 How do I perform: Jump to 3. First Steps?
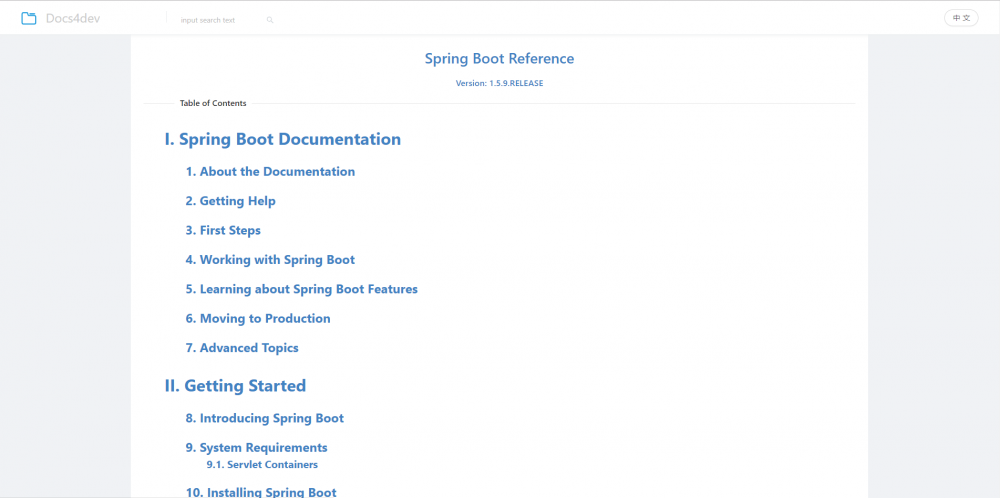(x=223, y=230)
